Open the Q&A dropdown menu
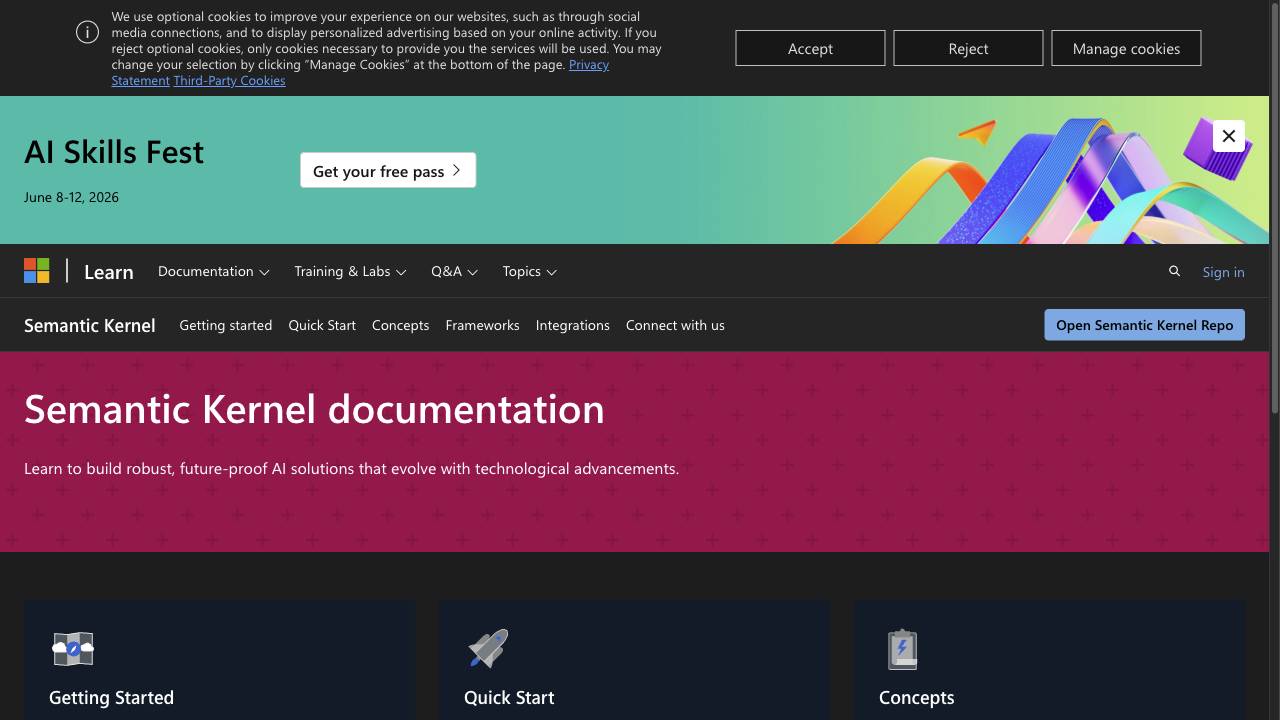This screenshot has height=720, width=1280. coord(454,271)
